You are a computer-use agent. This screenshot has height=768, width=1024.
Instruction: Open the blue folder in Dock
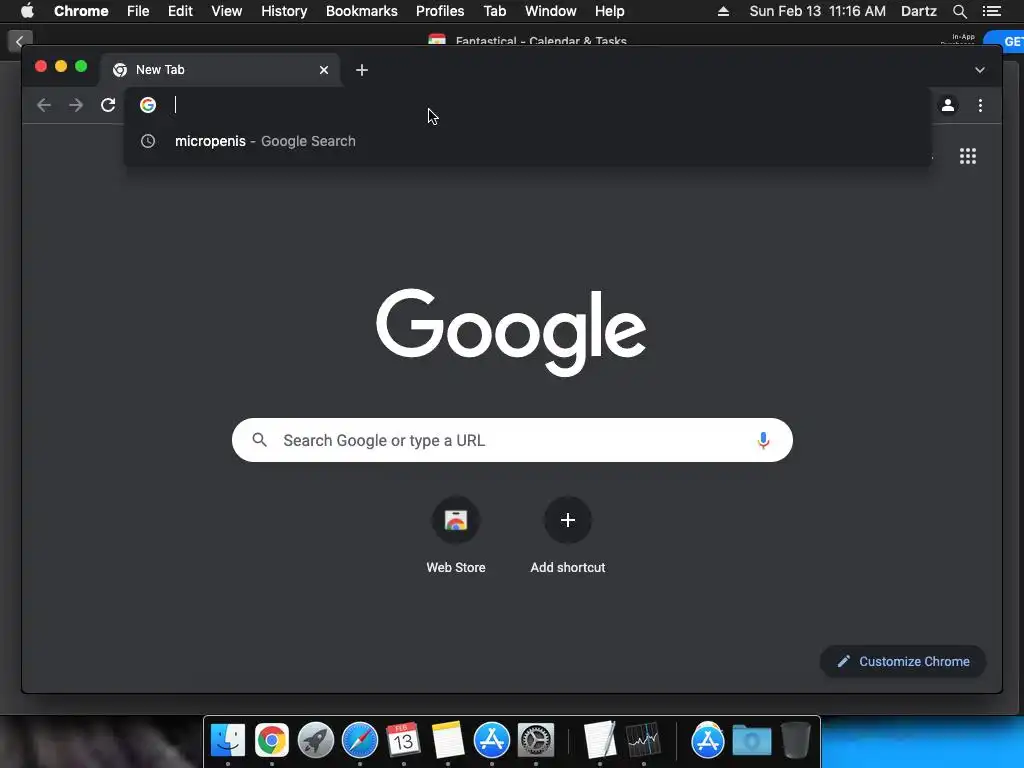[x=752, y=741]
